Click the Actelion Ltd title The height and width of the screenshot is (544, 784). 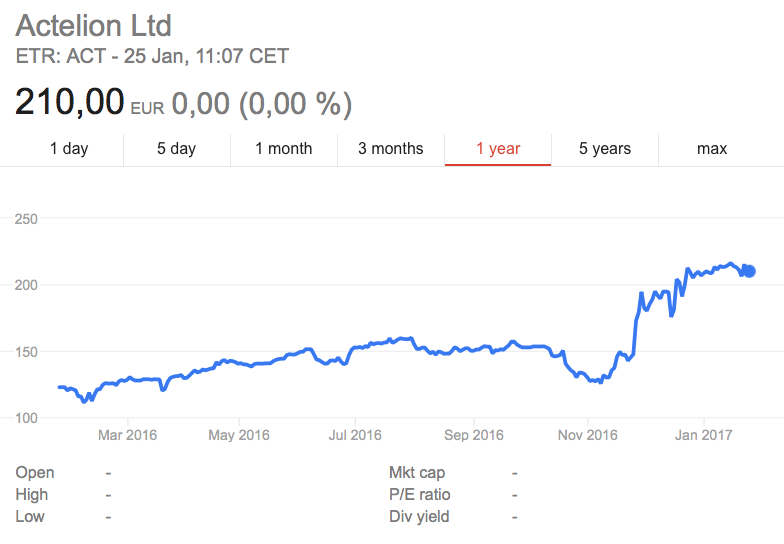click(x=94, y=26)
